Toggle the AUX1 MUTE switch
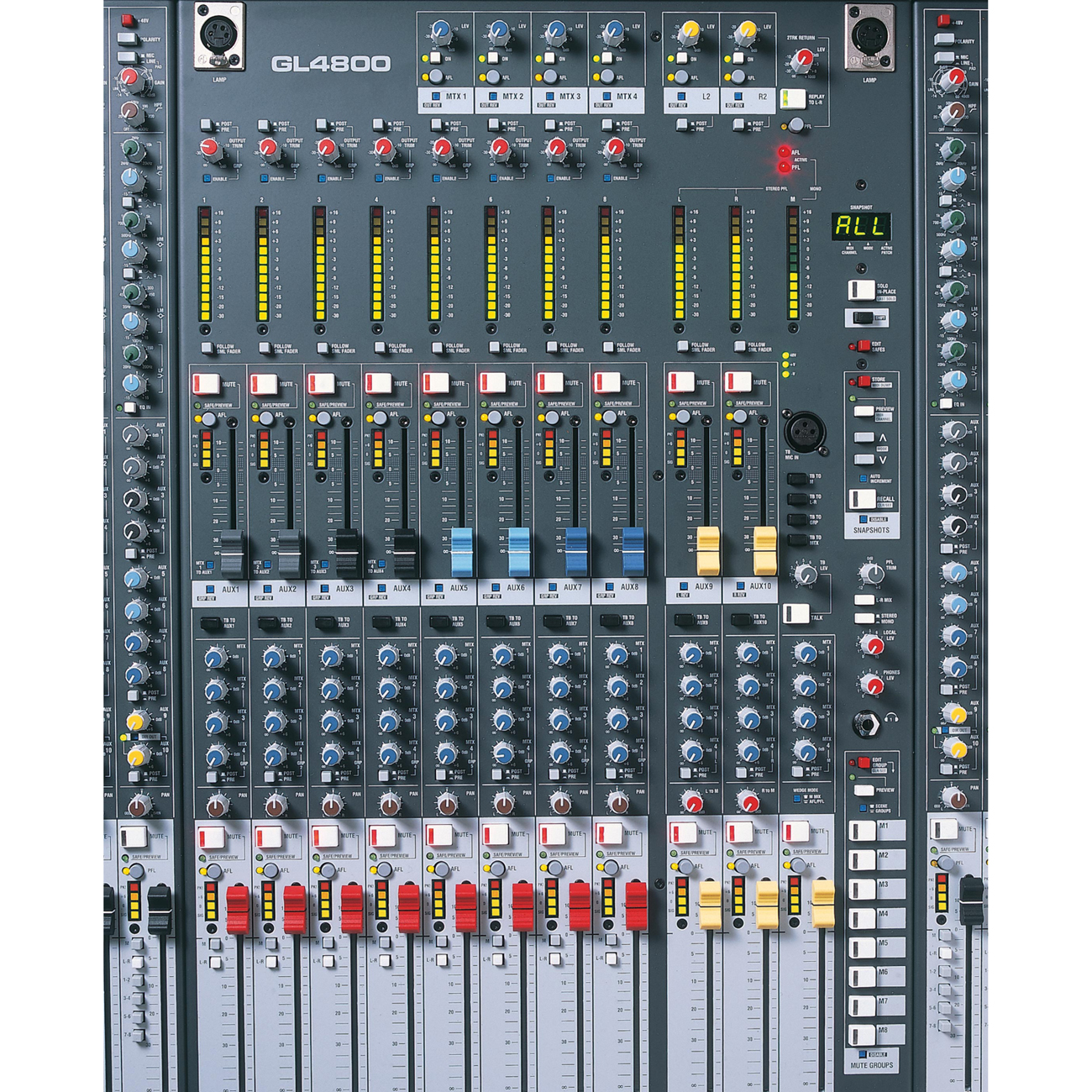Image resolution: width=1092 pixels, height=1092 pixels. pyautogui.click(x=207, y=384)
